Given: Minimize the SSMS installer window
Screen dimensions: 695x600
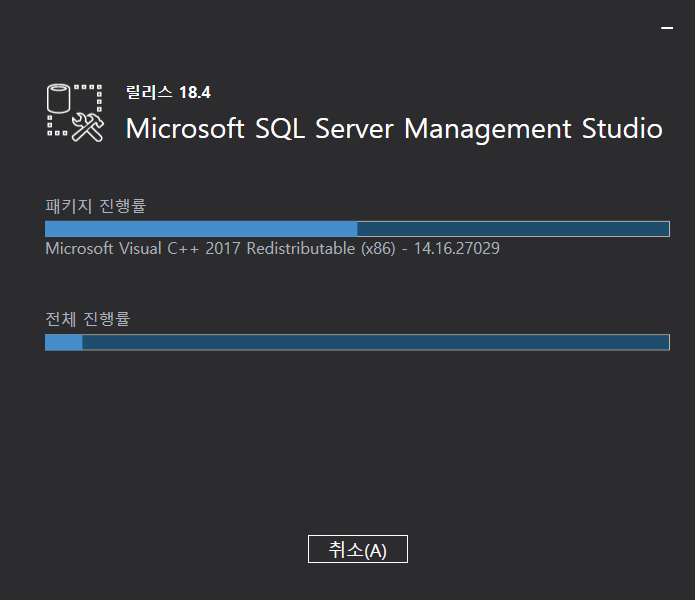Looking at the screenshot, I should pyautogui.click(x=667, y=28).
